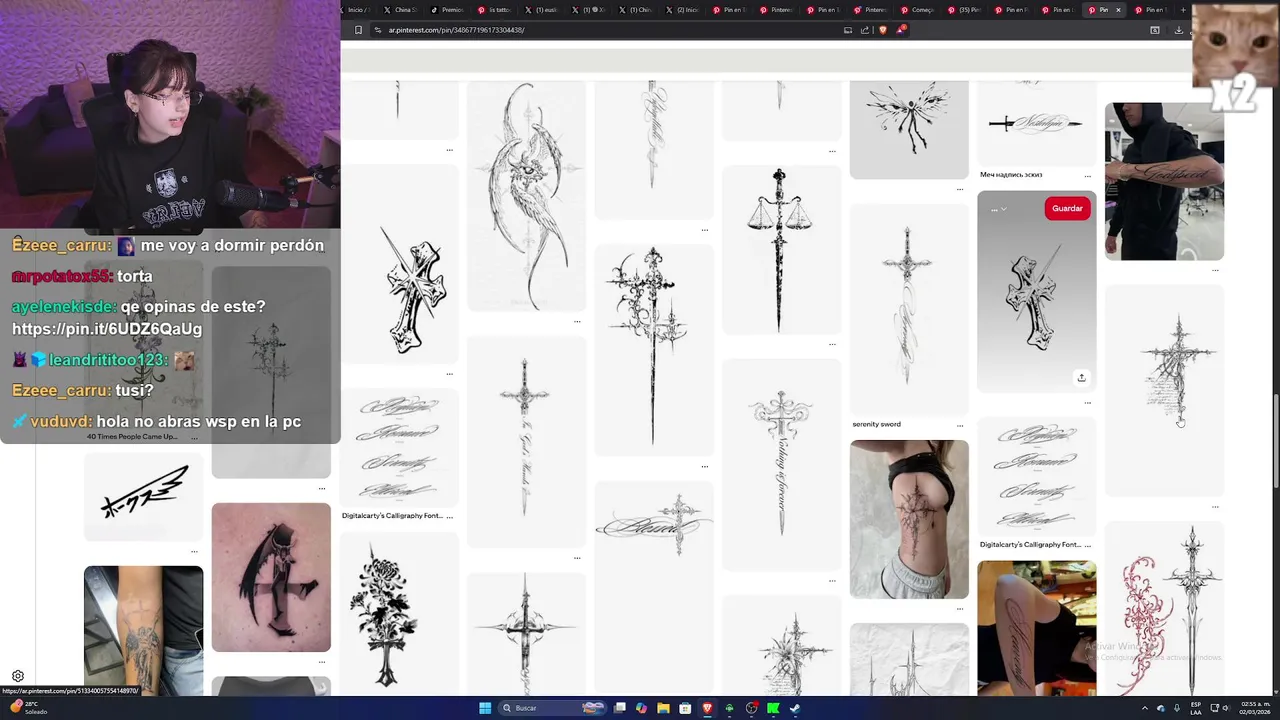Click the bookmark icon left of URL
Image resolution: width=1280 pixels, height=720 pixels.
tap(358, 30)
